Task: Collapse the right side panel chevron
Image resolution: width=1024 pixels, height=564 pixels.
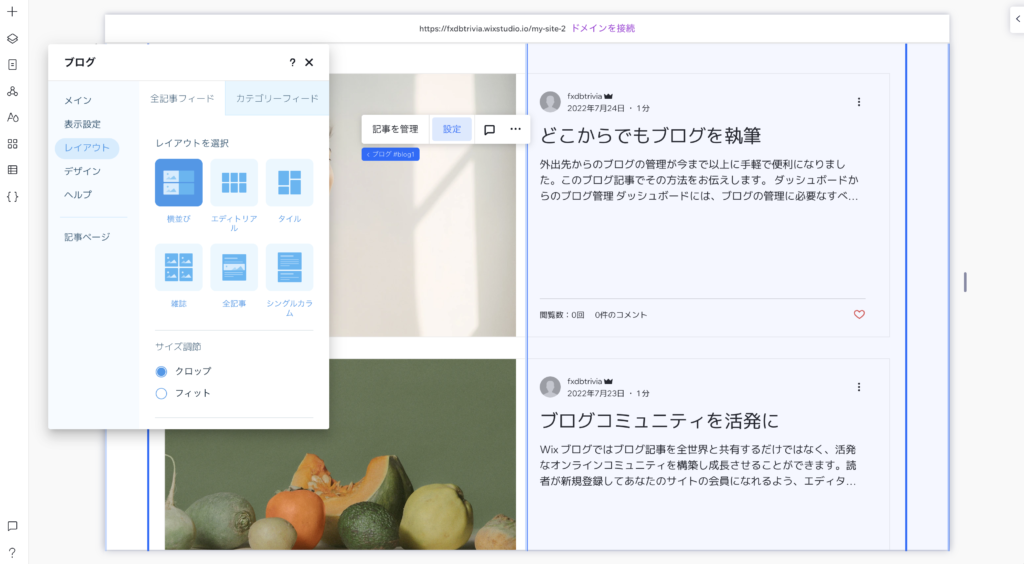Action: (x=1017, y=19)
